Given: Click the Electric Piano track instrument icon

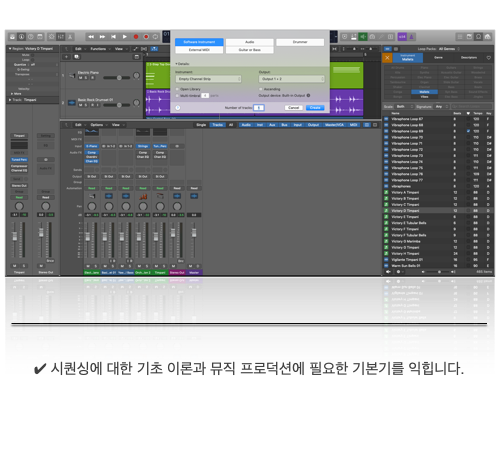Looking at the screenshot, I should coord(72,76).
